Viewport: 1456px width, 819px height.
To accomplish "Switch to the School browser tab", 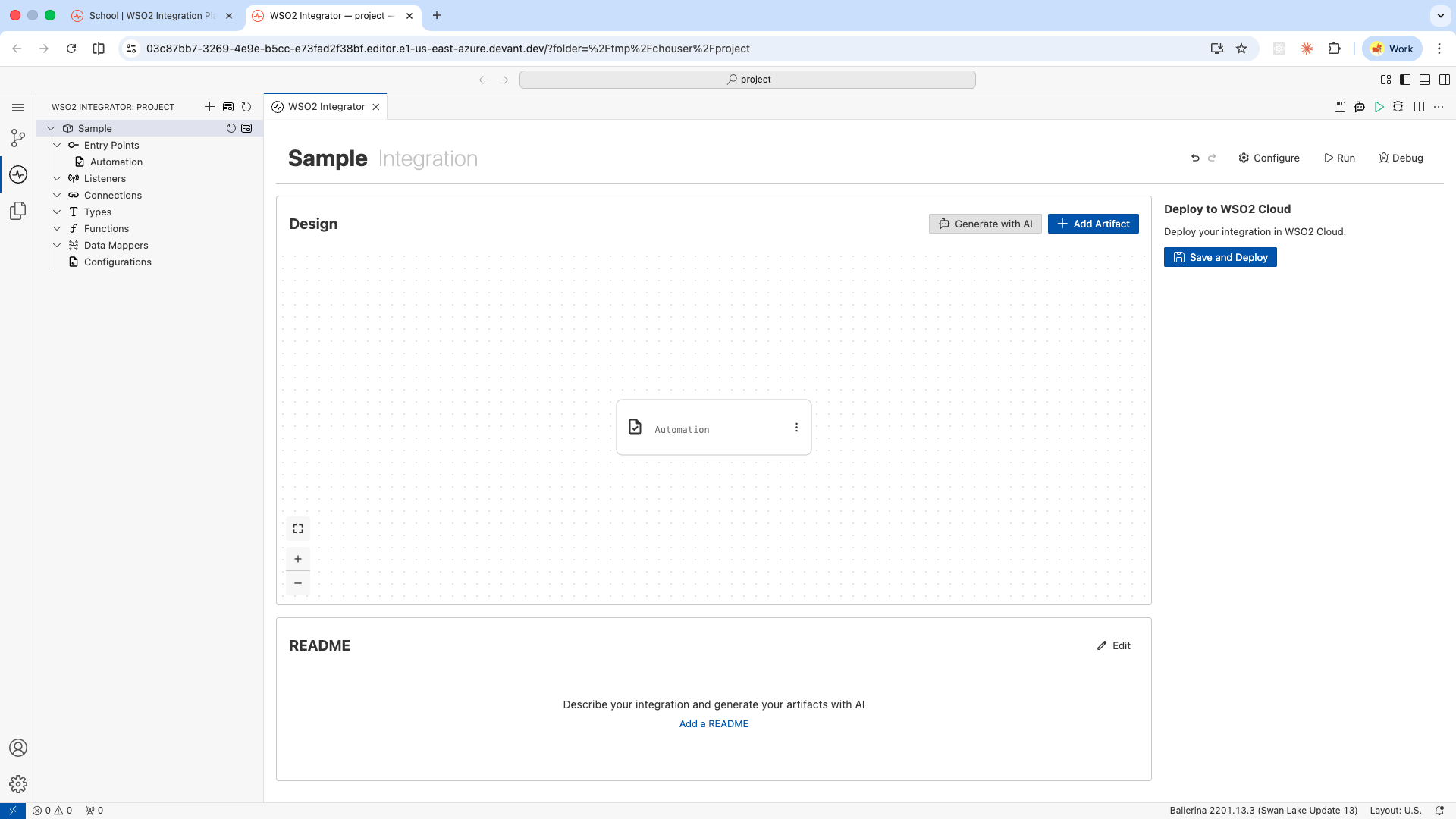I will tap(152, 16).
